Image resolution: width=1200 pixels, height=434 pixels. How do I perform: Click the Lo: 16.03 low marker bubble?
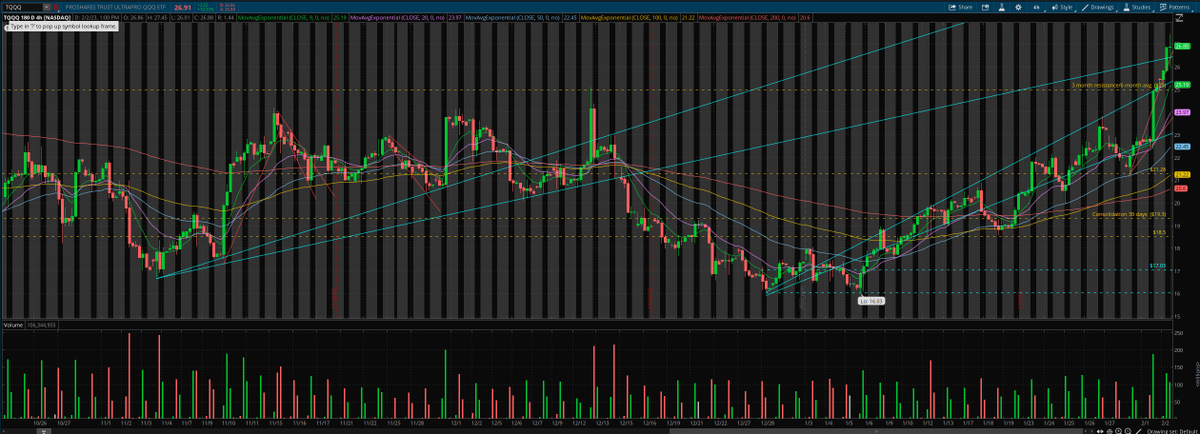click(x=870, y=300)
